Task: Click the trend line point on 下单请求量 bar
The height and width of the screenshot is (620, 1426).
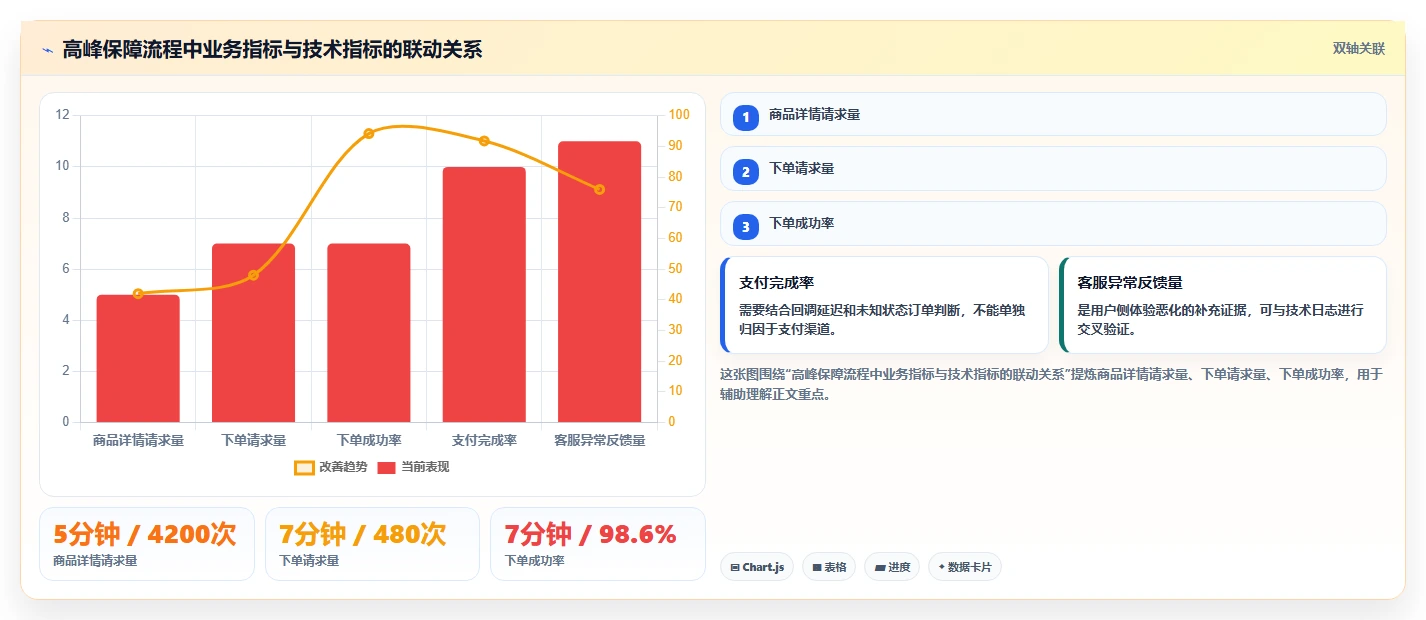Action: click(x=253, y=275)
